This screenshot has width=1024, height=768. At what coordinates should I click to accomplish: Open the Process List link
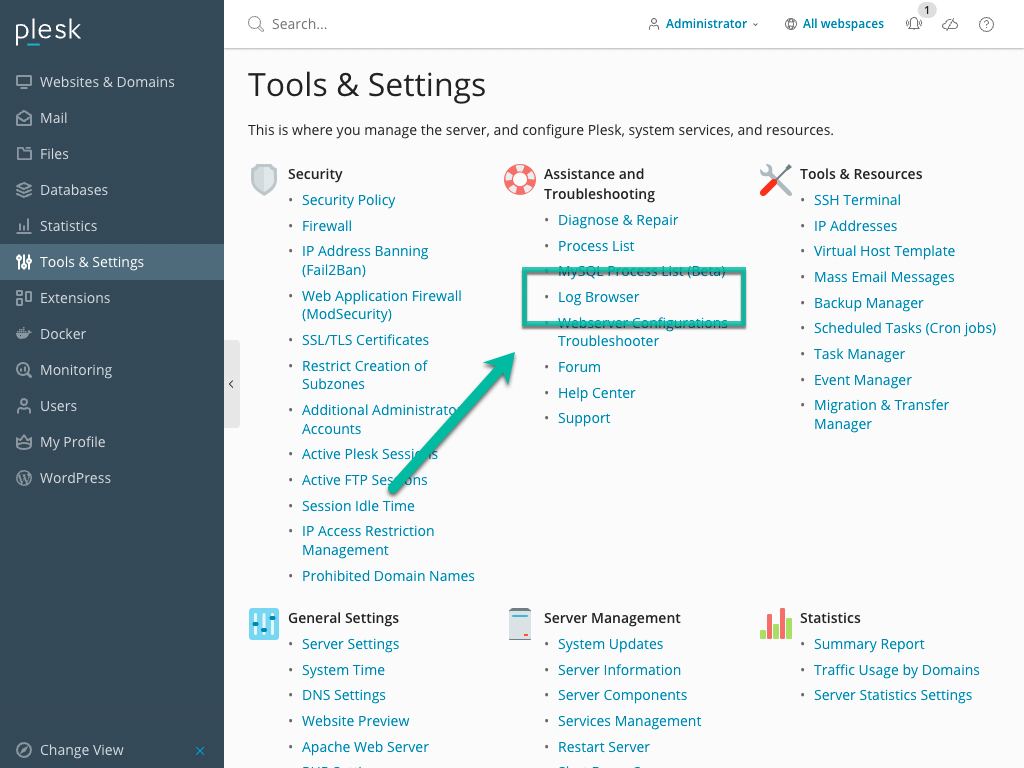(596, 246)
